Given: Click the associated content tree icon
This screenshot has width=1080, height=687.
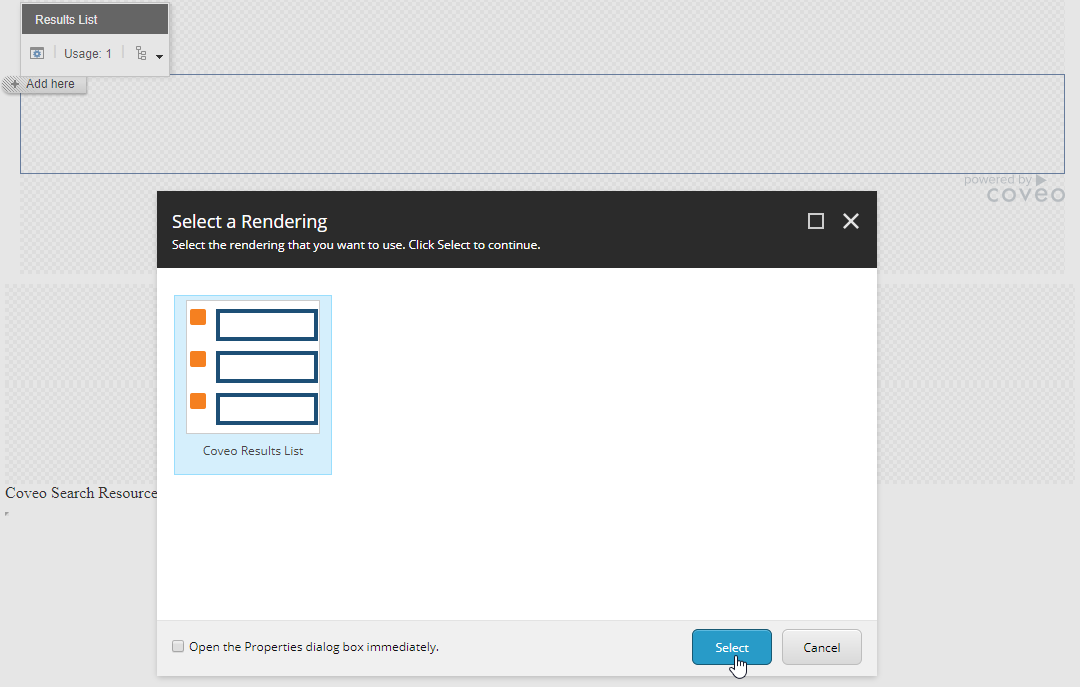Looking at the screenshot, I should [142, 53].
